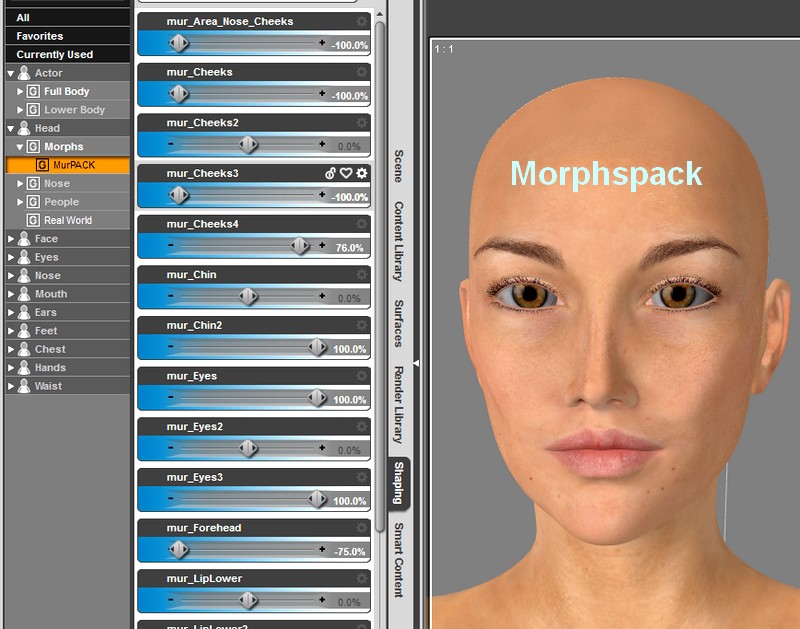
Task: Click minus button on mur_Chin2 slider
Action: tap(170, 346)
